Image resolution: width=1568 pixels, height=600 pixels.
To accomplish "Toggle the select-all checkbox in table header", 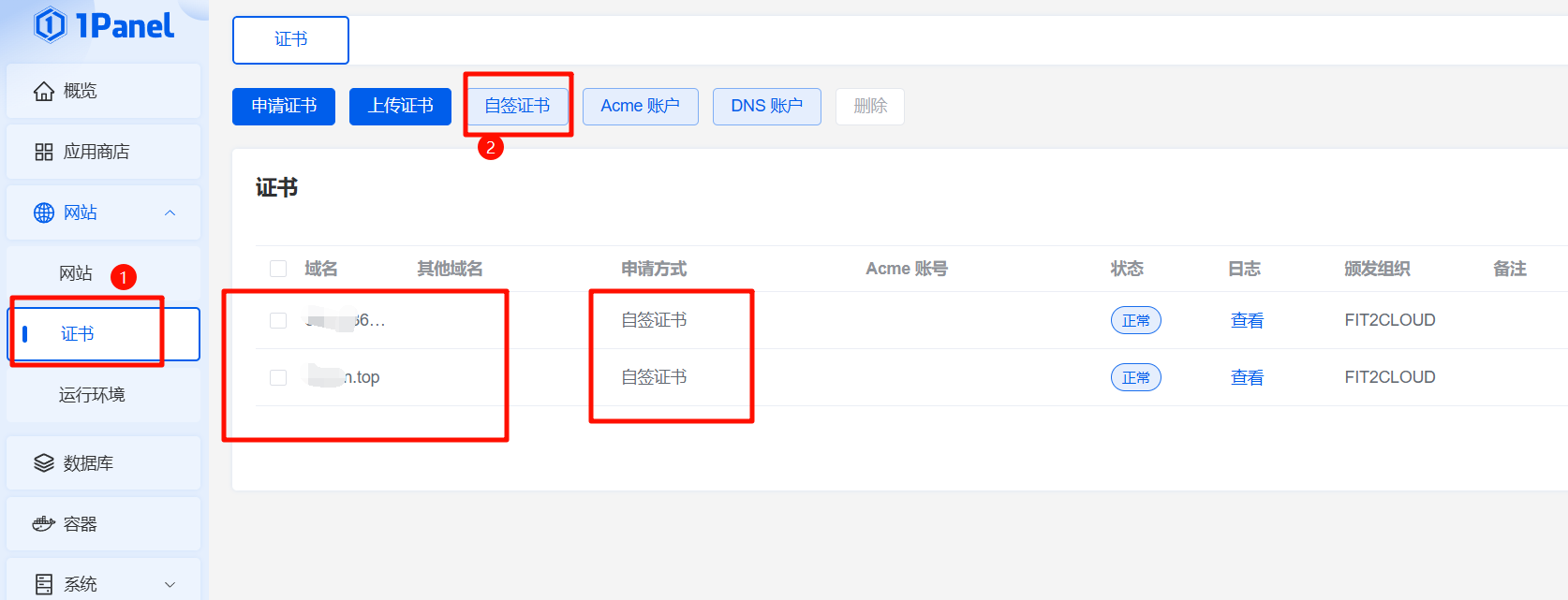I will coord(278,269).
